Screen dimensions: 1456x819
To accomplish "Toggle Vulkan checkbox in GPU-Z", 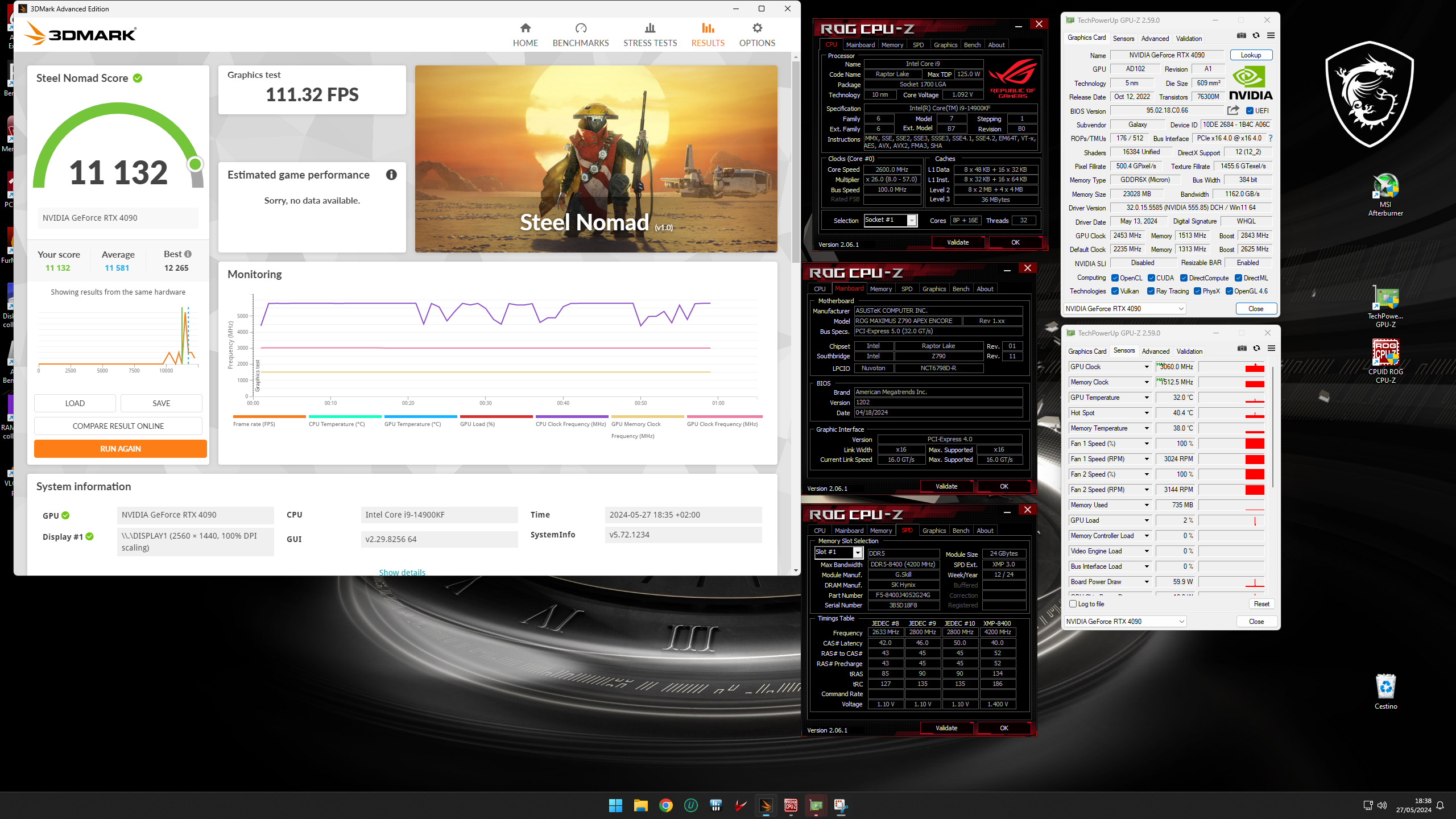I will [x=1115, y=291].
